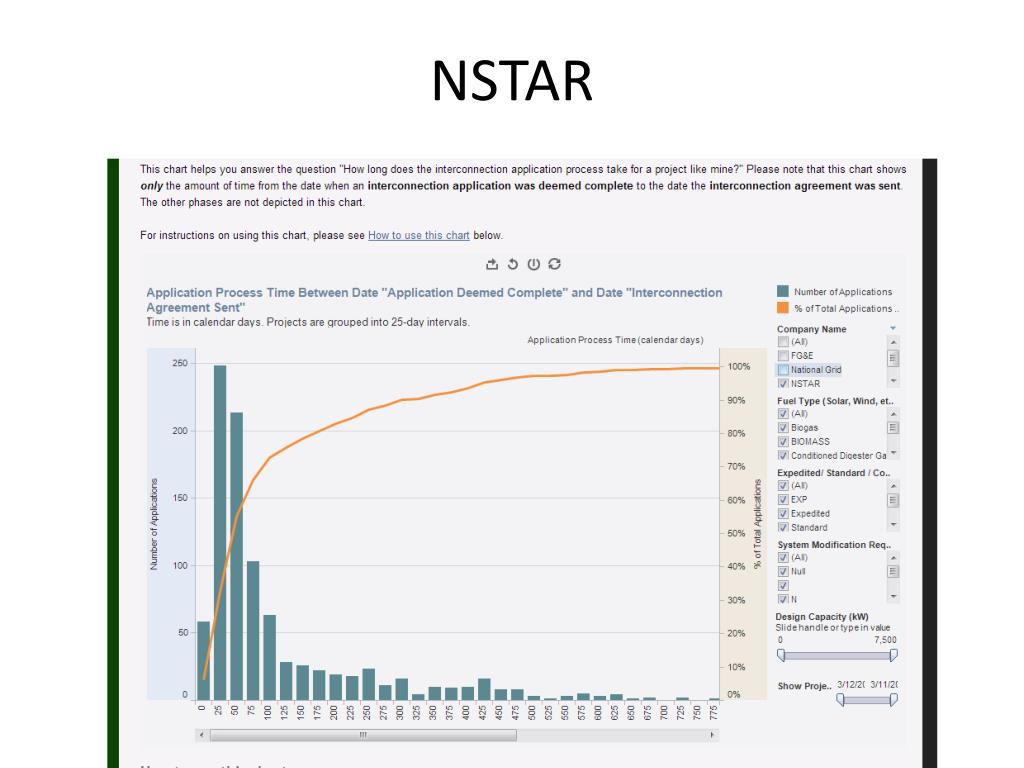Image resolution: width=1024 pixels, height=768 pixels.
Task: Click the Design Capacity right slider handle
Action: click(x=893, y=655)
